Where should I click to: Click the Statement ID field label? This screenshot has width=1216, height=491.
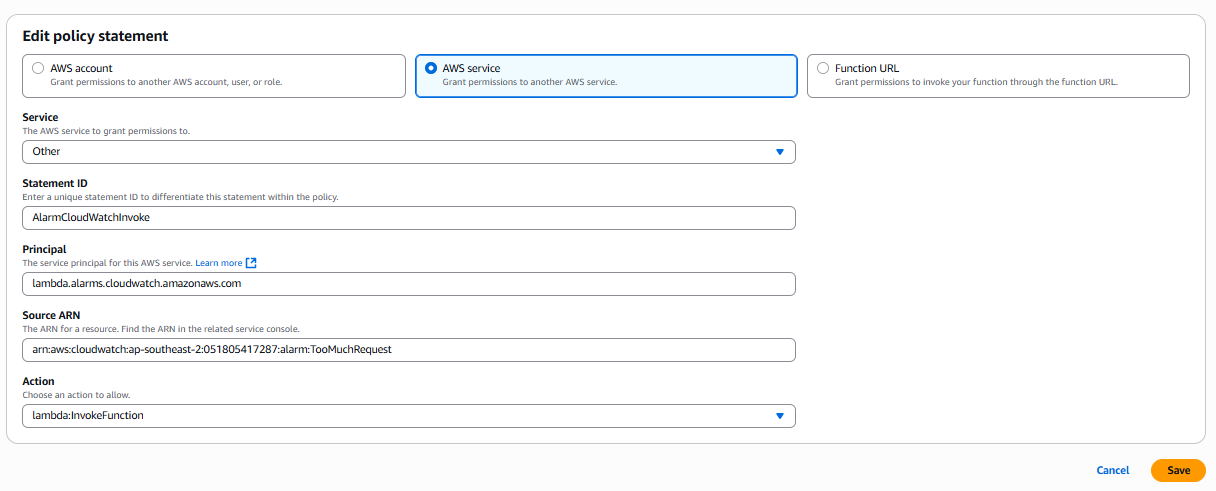[55, 184]
